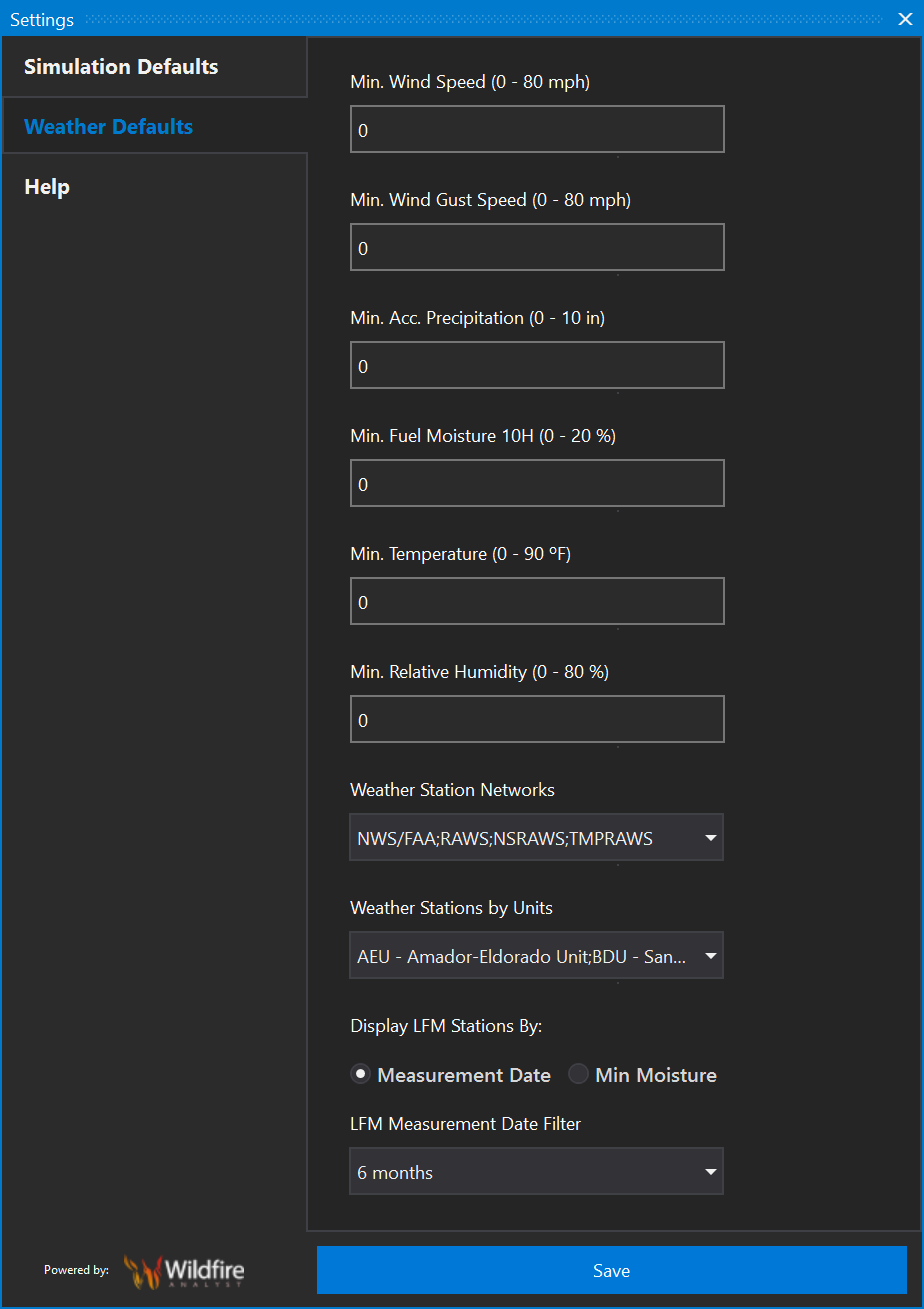The height and width of the screenshot is (1309, 924).
Task: Focus the Min. Wind Gust Speed input
Action: [537, 248]
